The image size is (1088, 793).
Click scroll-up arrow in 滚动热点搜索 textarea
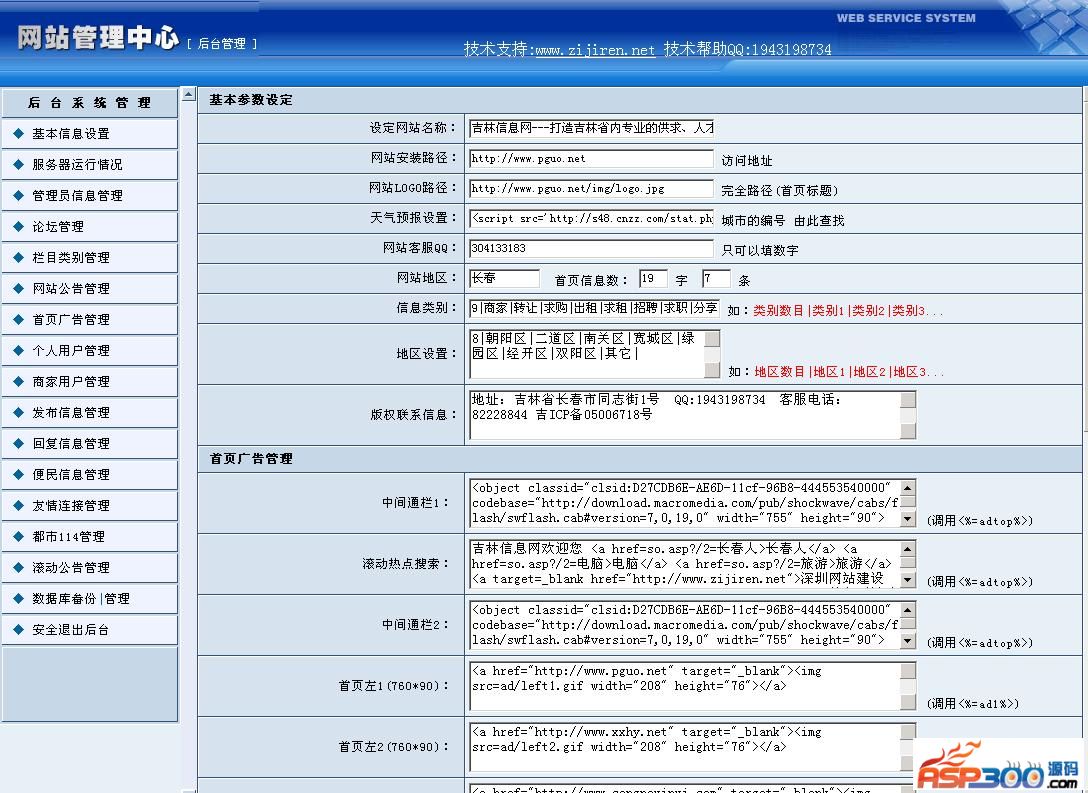tap(908, 548)
